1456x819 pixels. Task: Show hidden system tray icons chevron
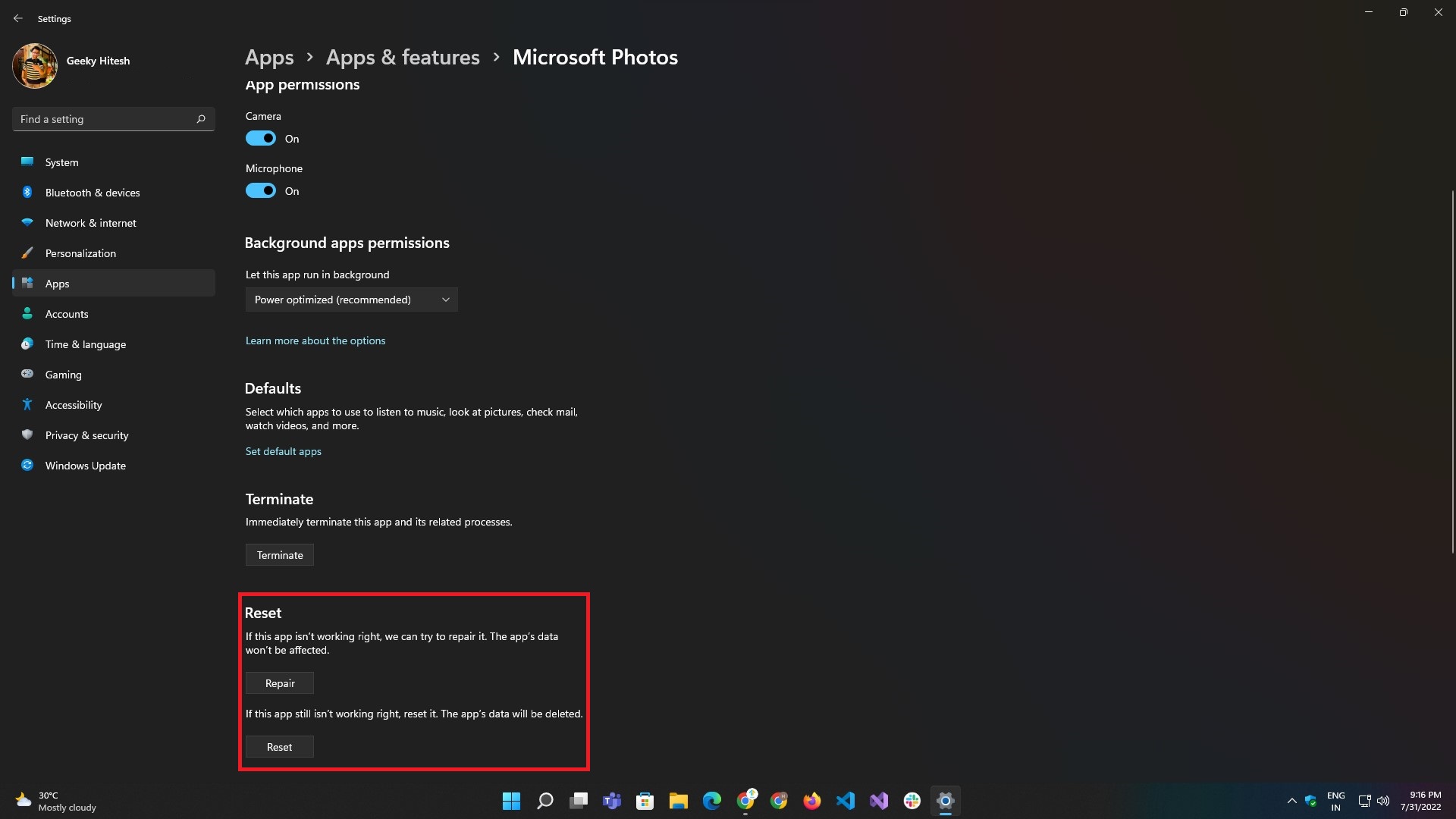tap(1291, 801)
